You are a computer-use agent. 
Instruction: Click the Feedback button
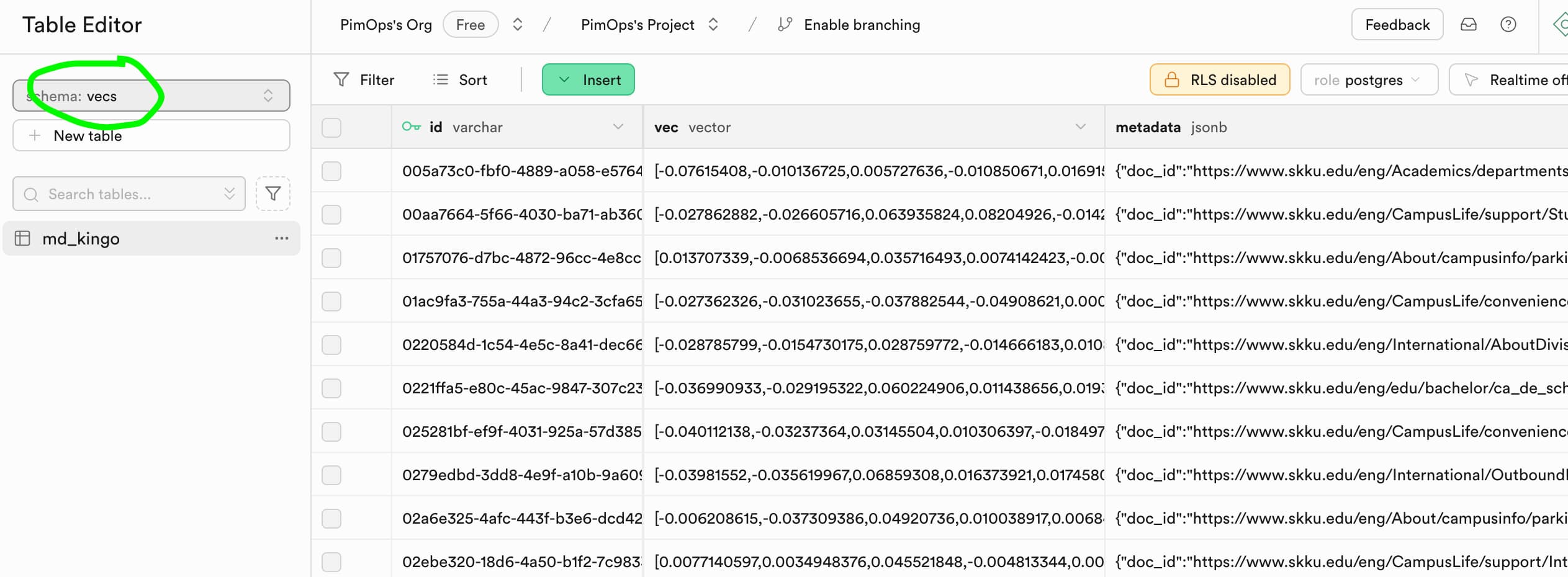(1397, 25)
